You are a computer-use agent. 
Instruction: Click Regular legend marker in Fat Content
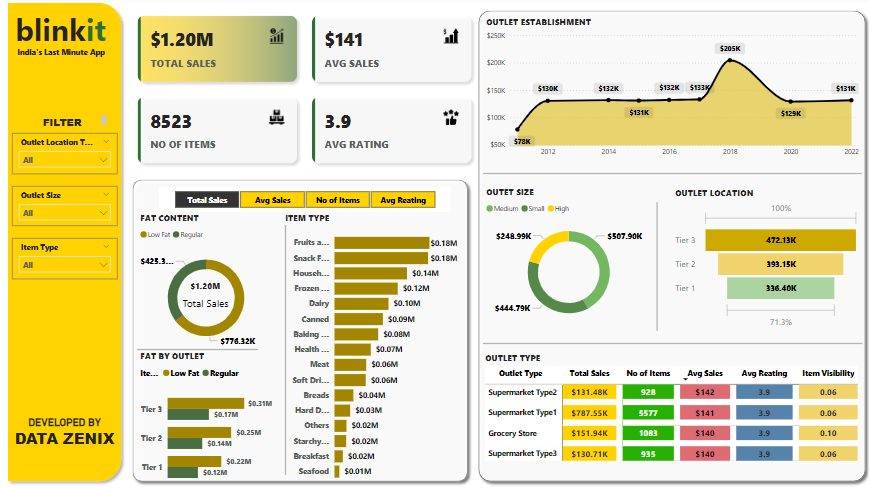[176, 234]
